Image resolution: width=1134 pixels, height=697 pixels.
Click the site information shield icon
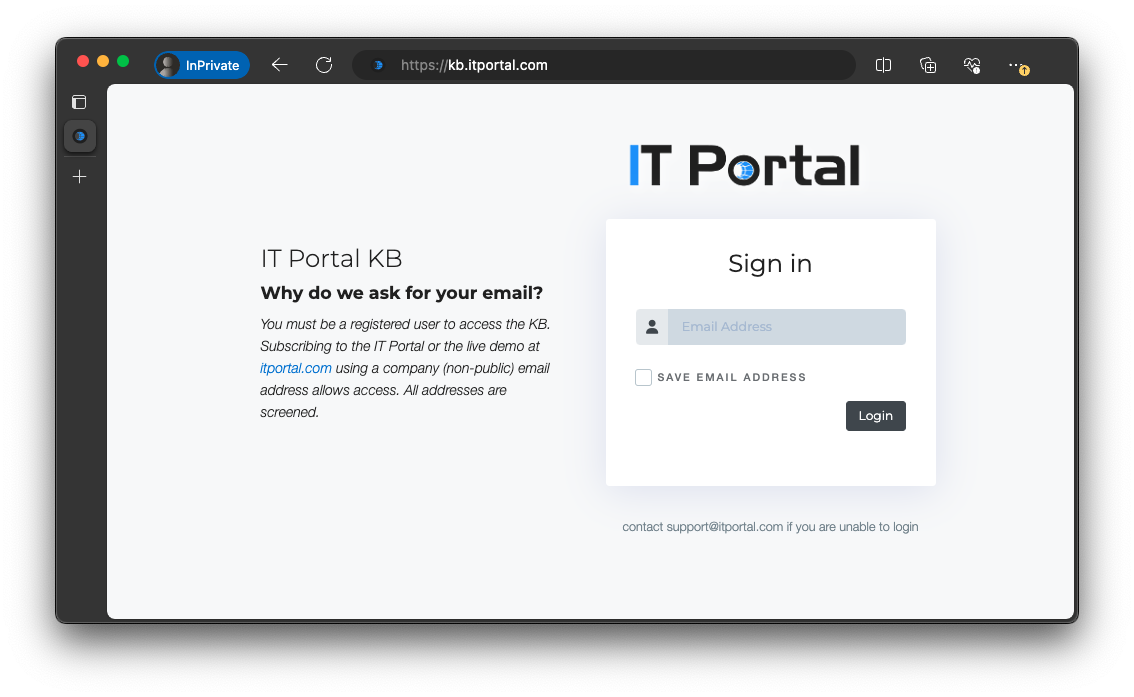pyautogui.click(x=377, y=65)
